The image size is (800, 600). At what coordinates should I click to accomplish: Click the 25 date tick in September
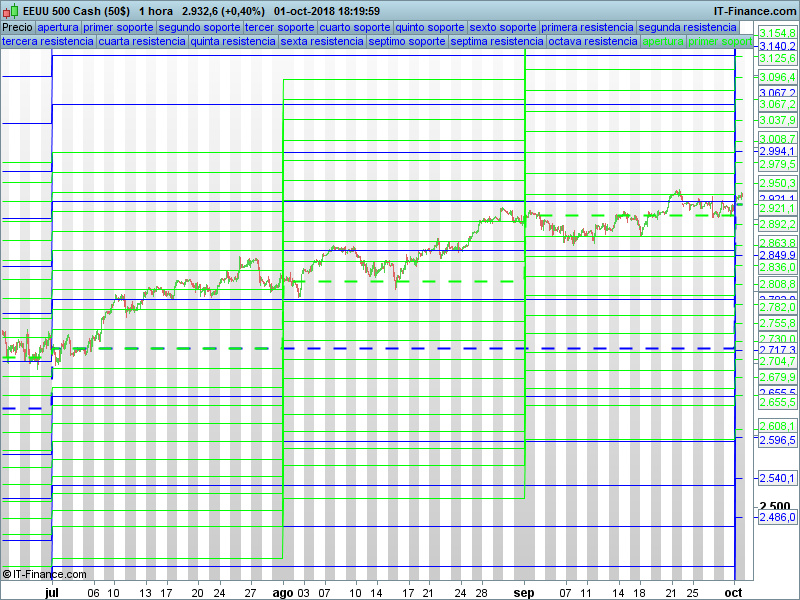pyautogui.click(x=692, y=593)
